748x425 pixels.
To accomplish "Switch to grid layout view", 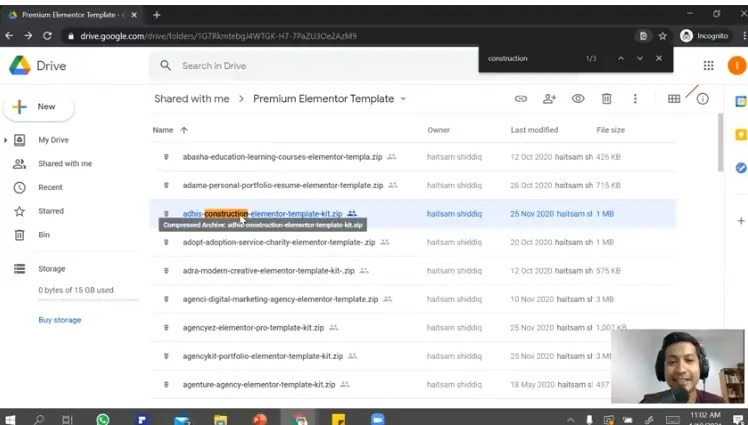I will tap(674, 99).
